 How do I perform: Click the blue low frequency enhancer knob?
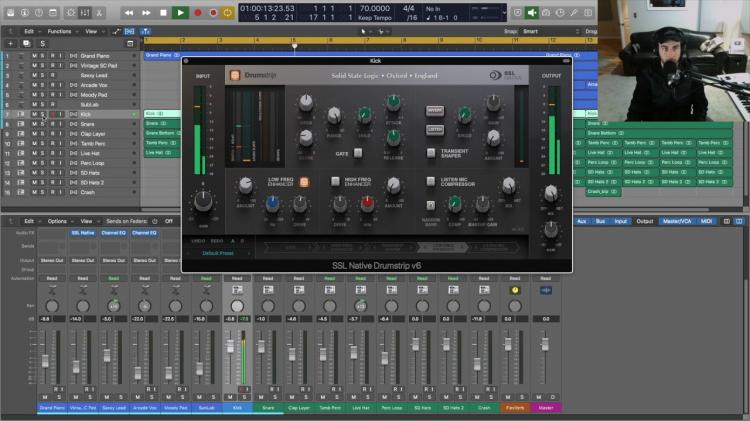(x=272, y=204)
